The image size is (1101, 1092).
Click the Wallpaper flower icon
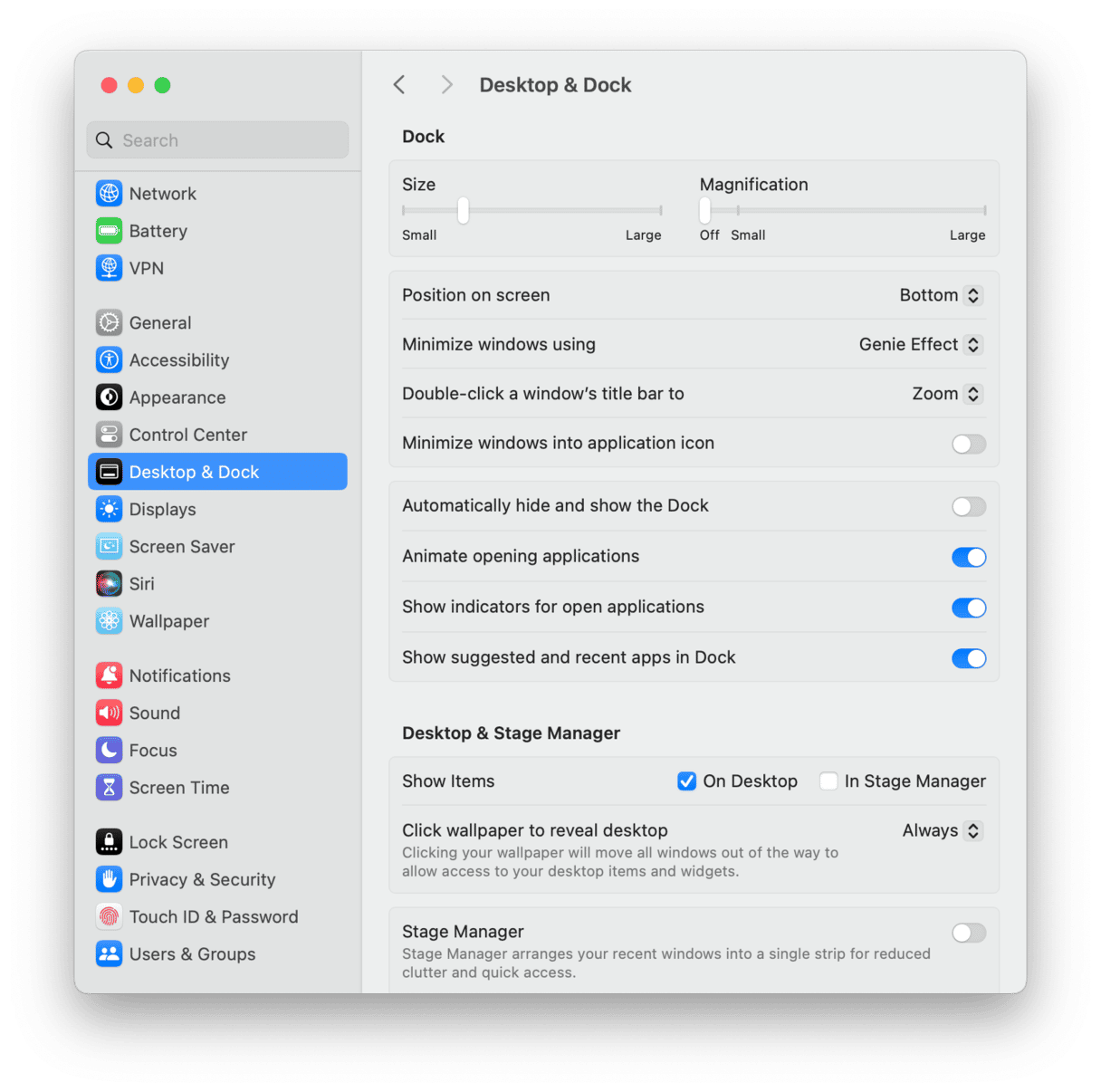click(x=109, y=621)
